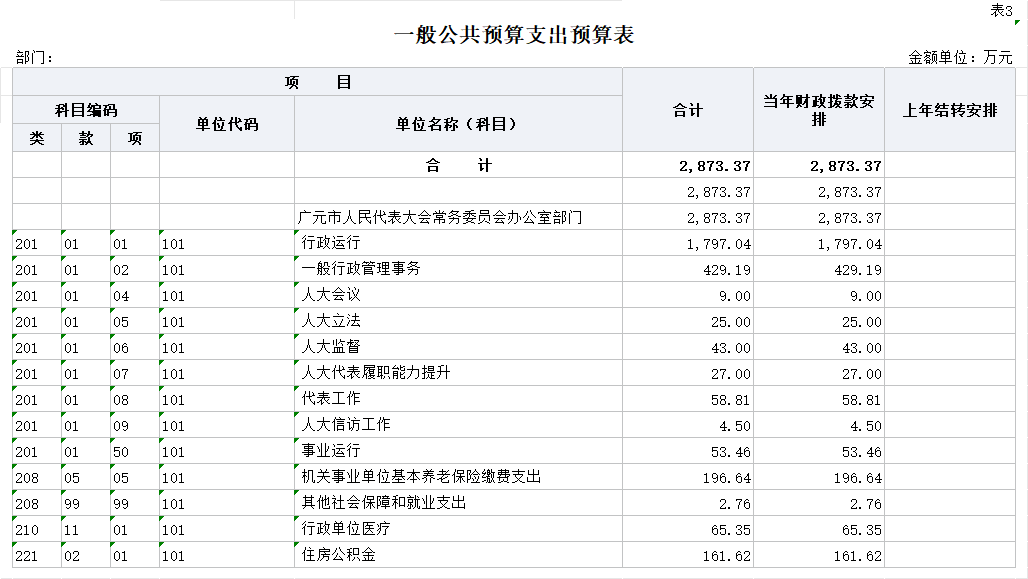Select the 科目编码 header cell
Image resolution: width=1028 pixels, height=579 pixels.
[86, 110]
